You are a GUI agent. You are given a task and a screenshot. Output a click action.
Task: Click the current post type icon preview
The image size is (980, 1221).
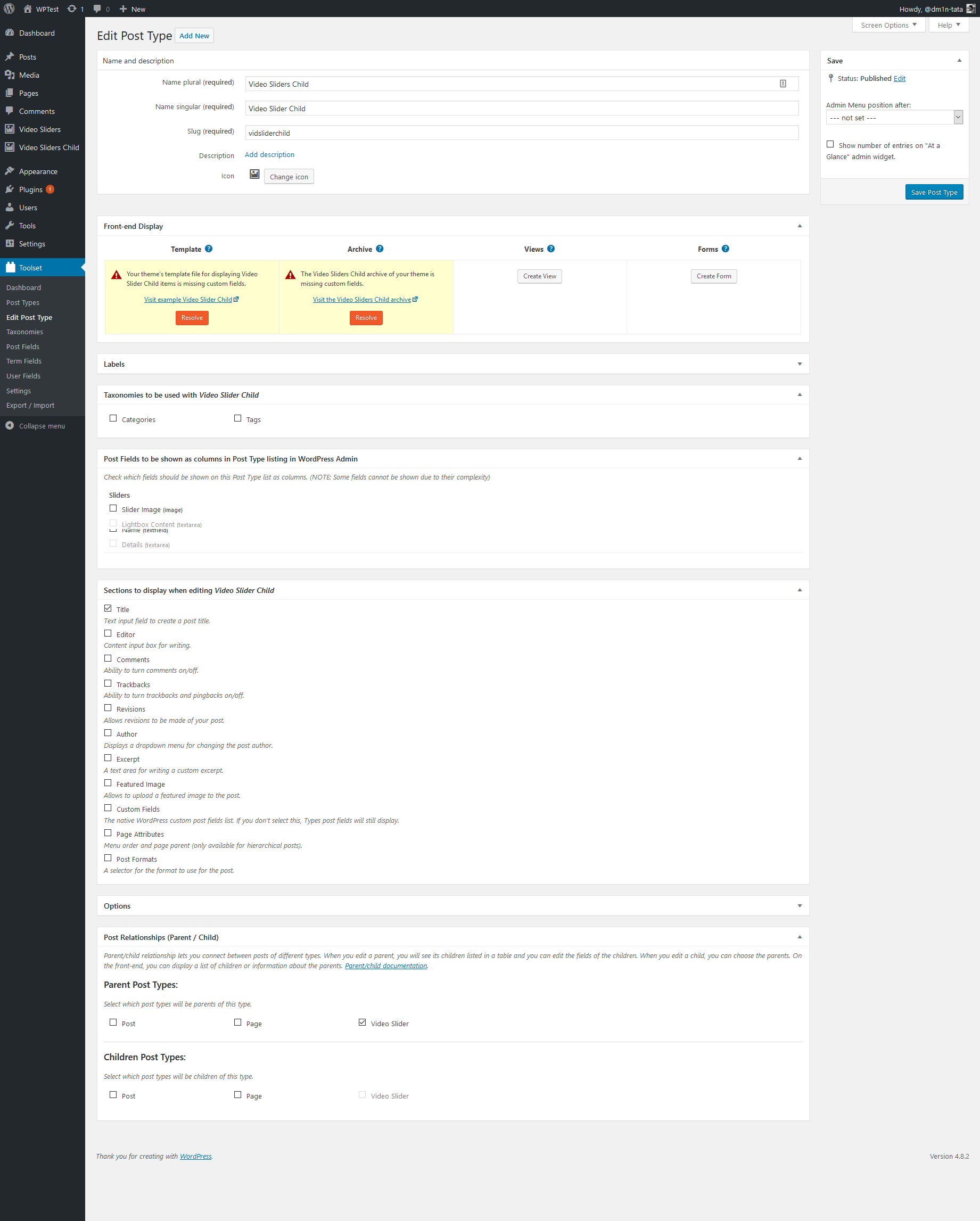tap(254, 175)
